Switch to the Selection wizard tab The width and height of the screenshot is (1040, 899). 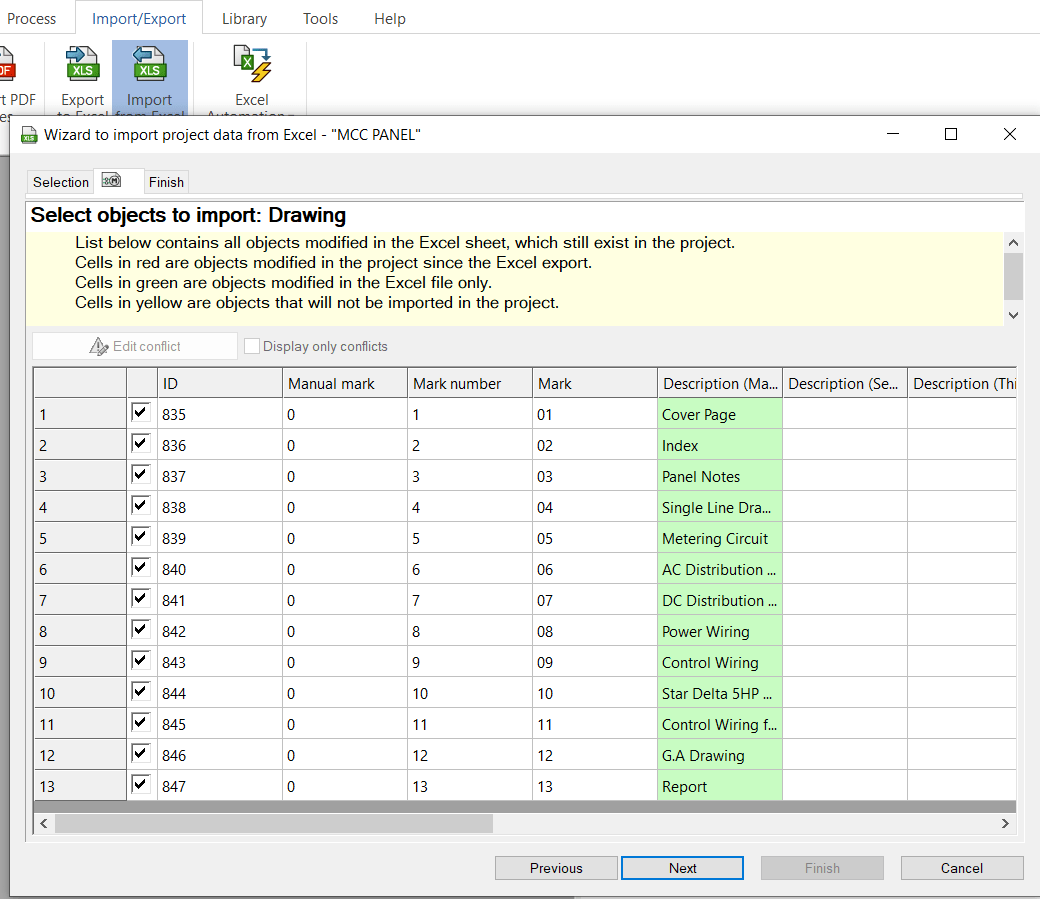60,182
